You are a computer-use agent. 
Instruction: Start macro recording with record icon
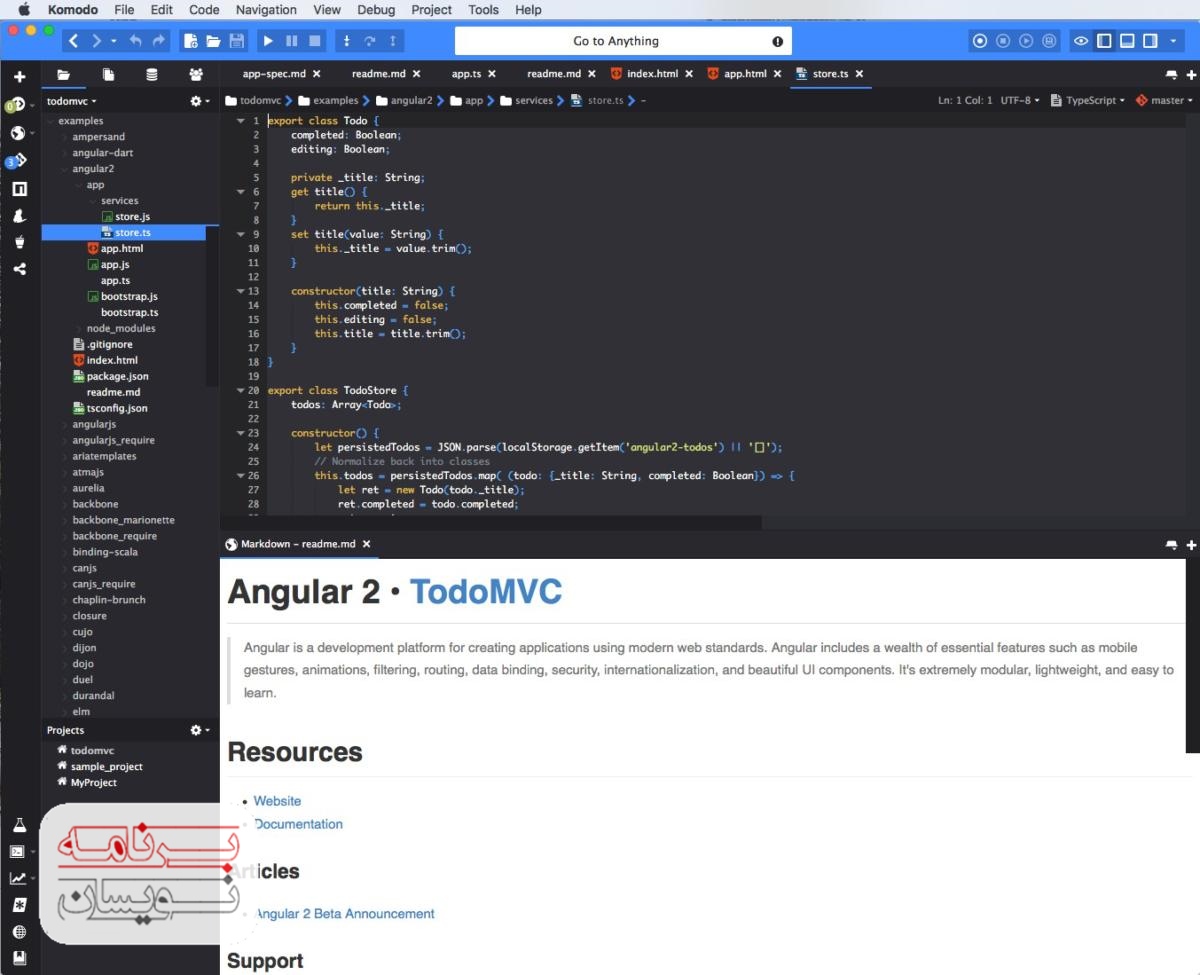click(980, 41)
